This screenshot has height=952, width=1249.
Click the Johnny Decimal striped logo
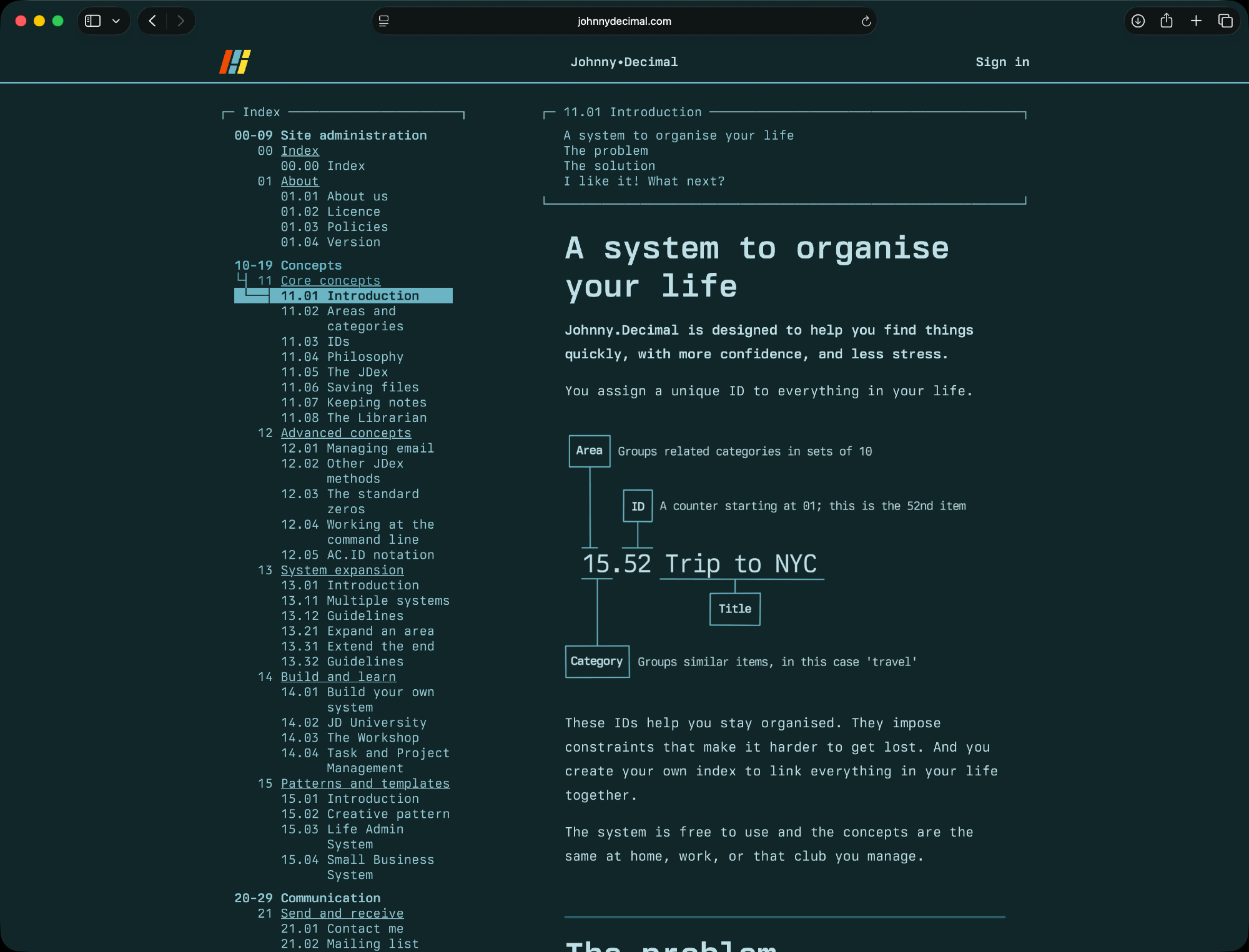pos(235,62)
